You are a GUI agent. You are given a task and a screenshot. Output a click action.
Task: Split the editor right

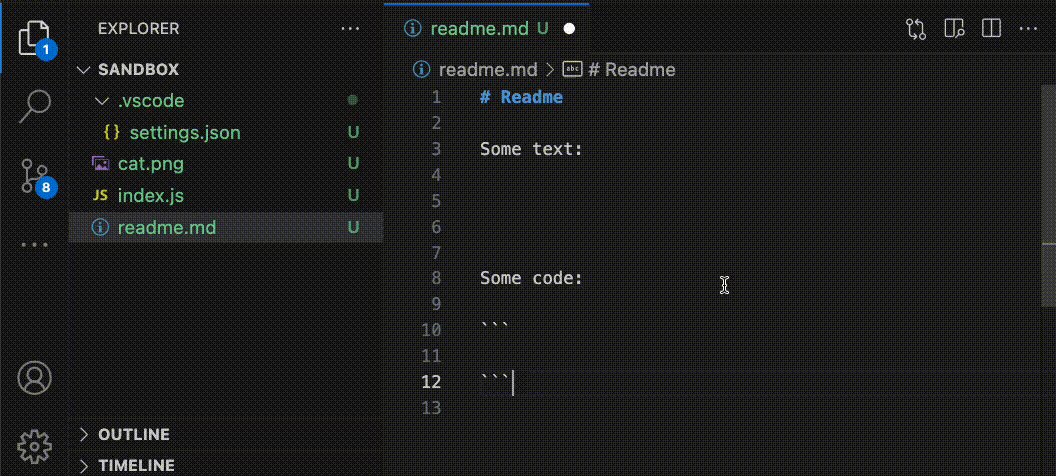pyautogui.click(x=991, y=28)
